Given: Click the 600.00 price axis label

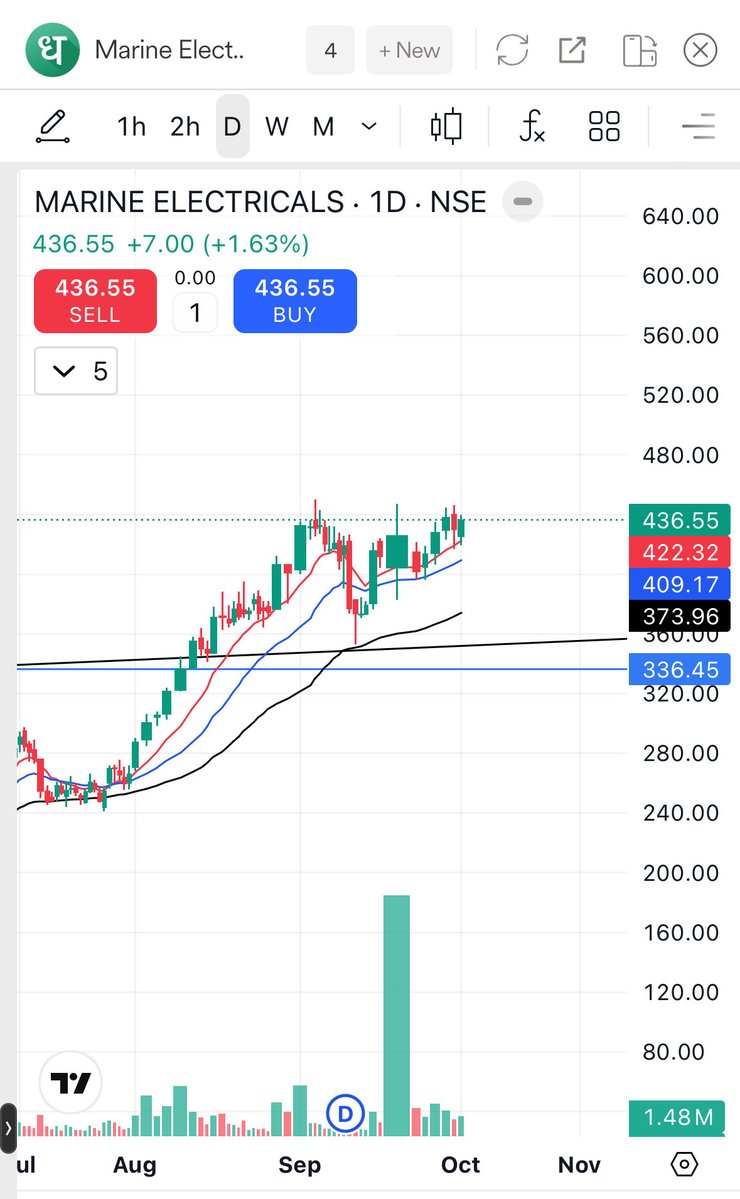Looking at the screenshot, I should 680,276.
